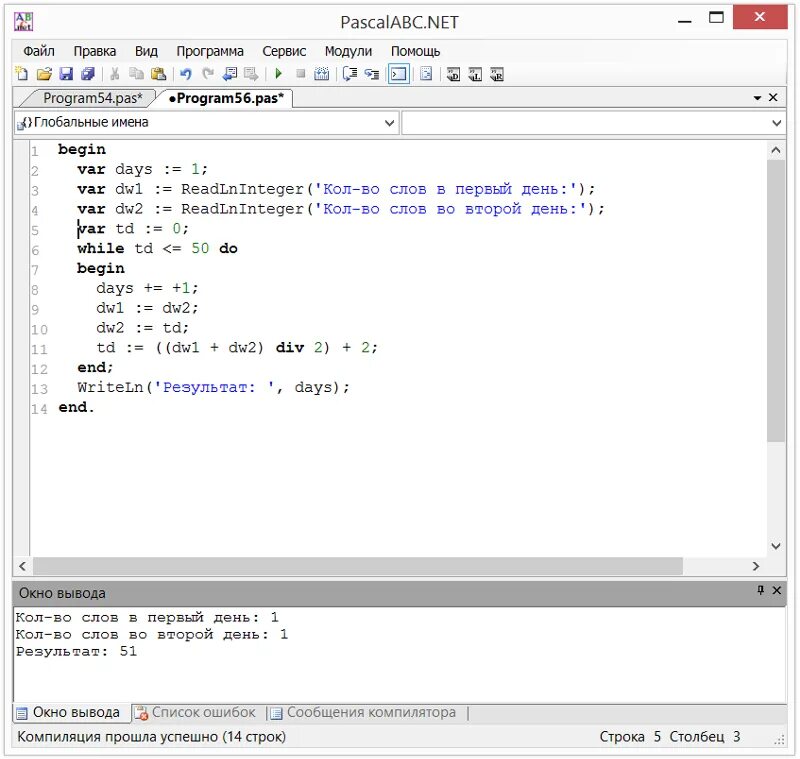This screenshot has height=759, width=800.
Task: Create a new file with toolbar icon
Action: [x=22, y=74]
